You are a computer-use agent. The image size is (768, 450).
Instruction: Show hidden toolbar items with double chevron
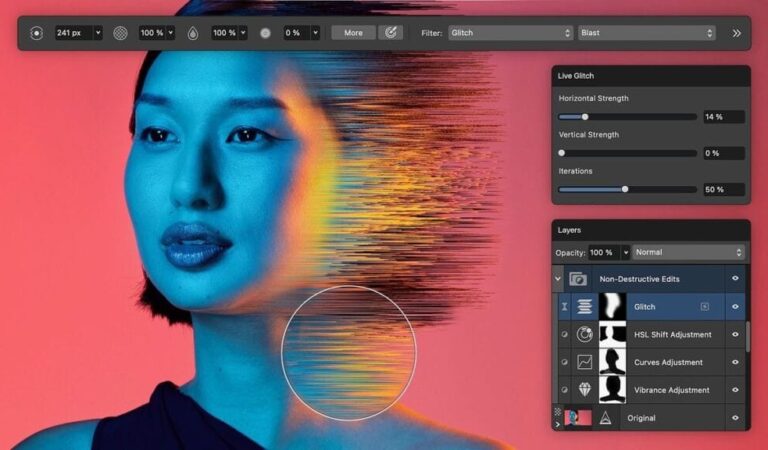(x=736, y=33)
